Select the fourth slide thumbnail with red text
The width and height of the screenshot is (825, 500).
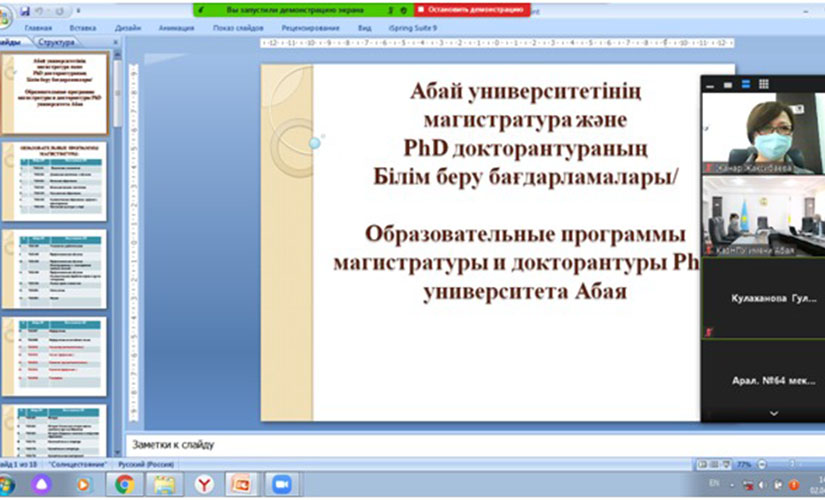point(55,356)
